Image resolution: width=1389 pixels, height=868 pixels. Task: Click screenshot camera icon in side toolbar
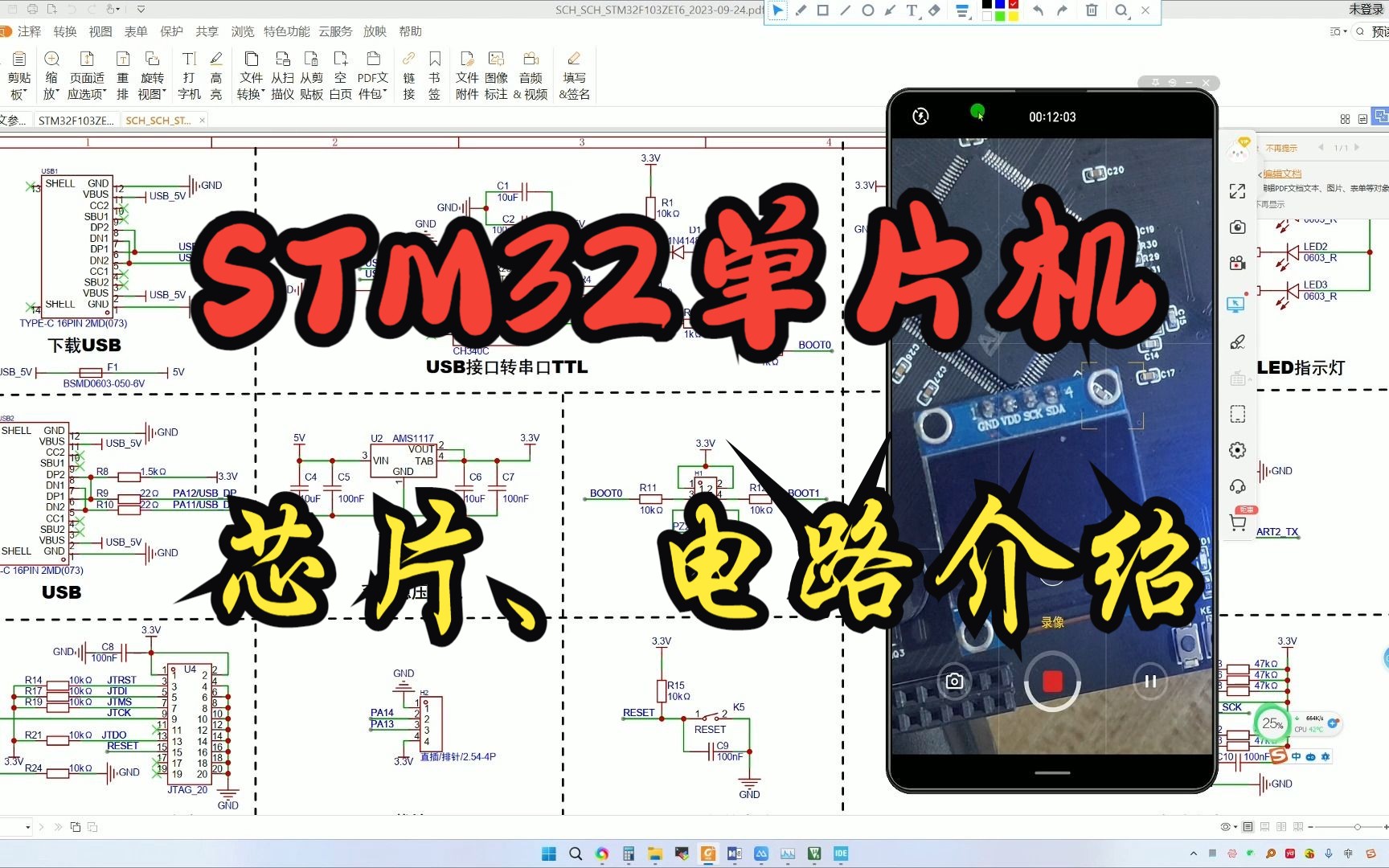tap(1237, 227)
